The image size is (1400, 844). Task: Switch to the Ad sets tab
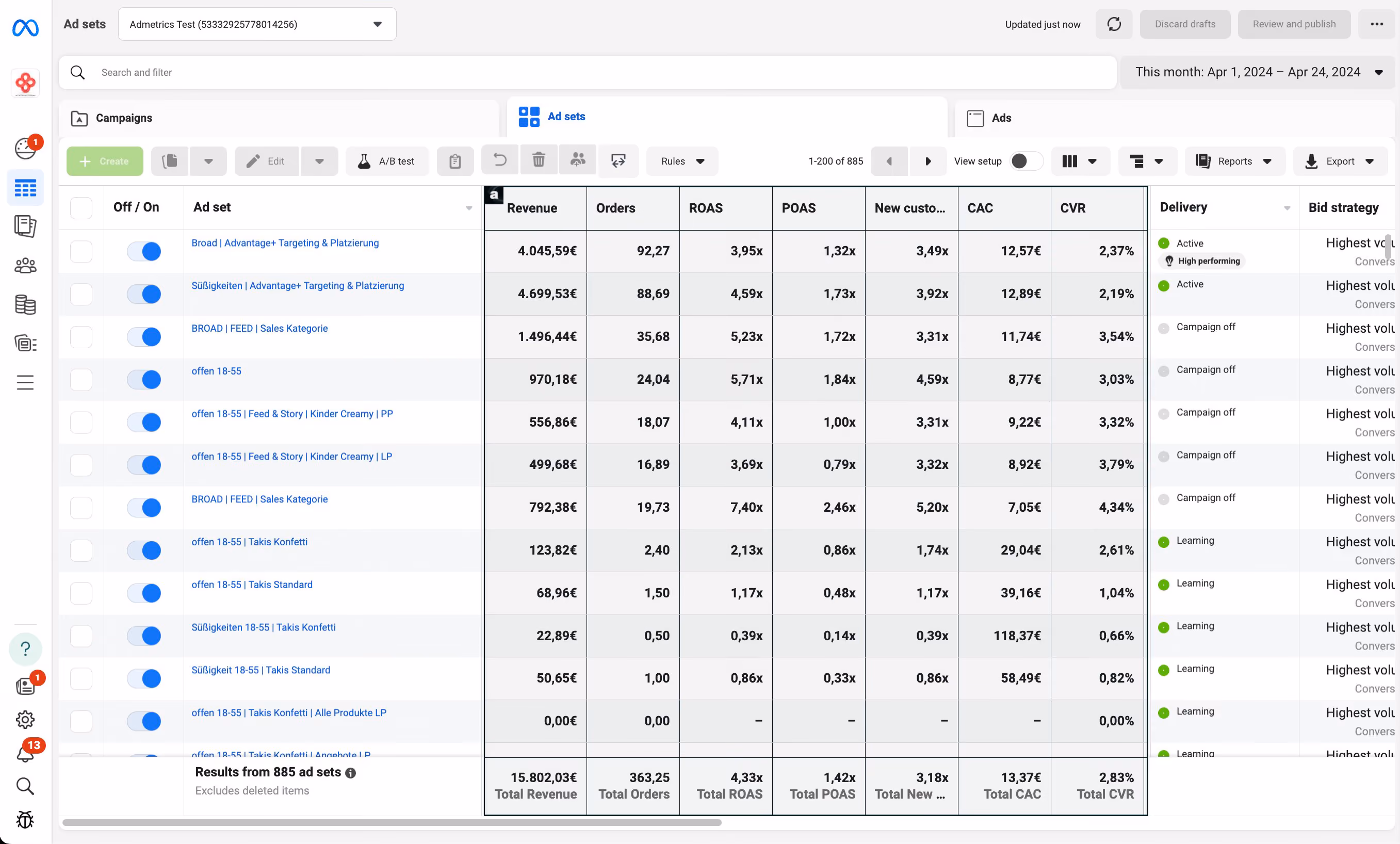(x=727, y=117)
